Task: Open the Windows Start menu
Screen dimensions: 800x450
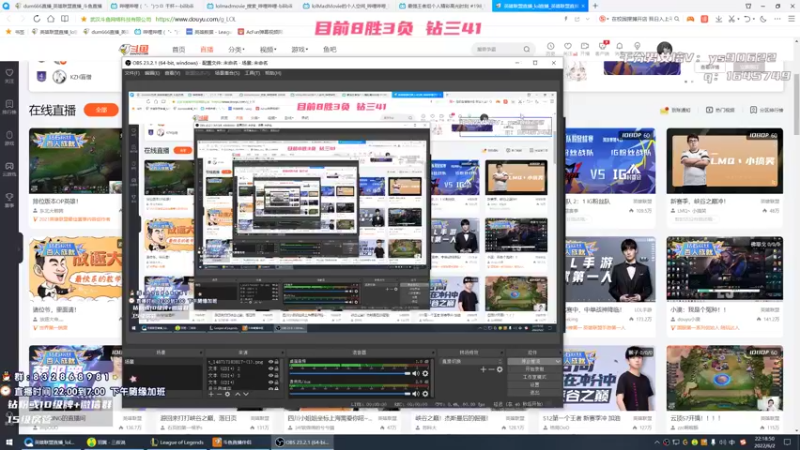Action: [9, 442]
